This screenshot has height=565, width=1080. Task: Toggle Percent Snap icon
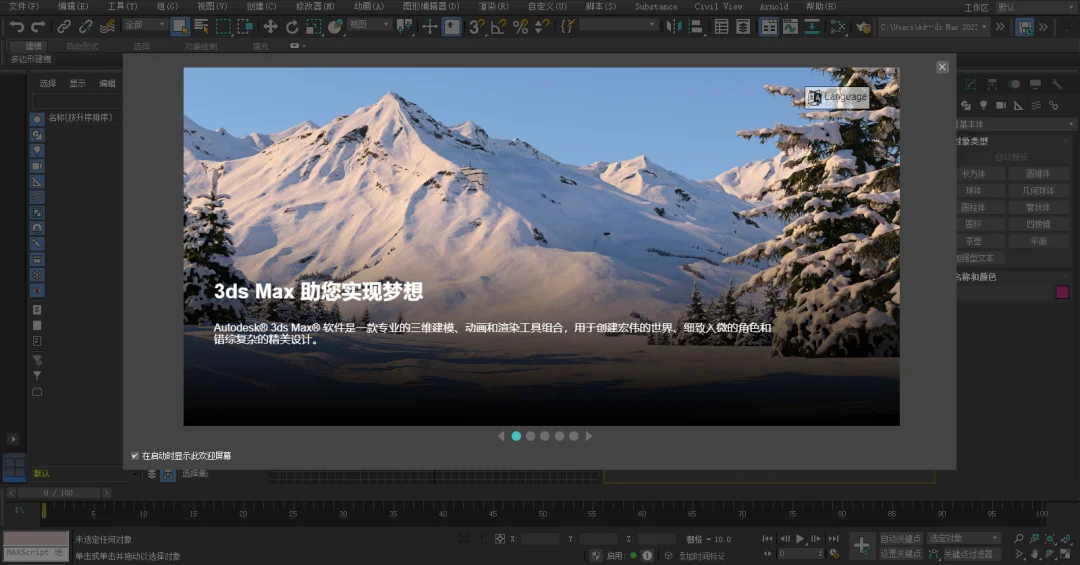(521, 27)
